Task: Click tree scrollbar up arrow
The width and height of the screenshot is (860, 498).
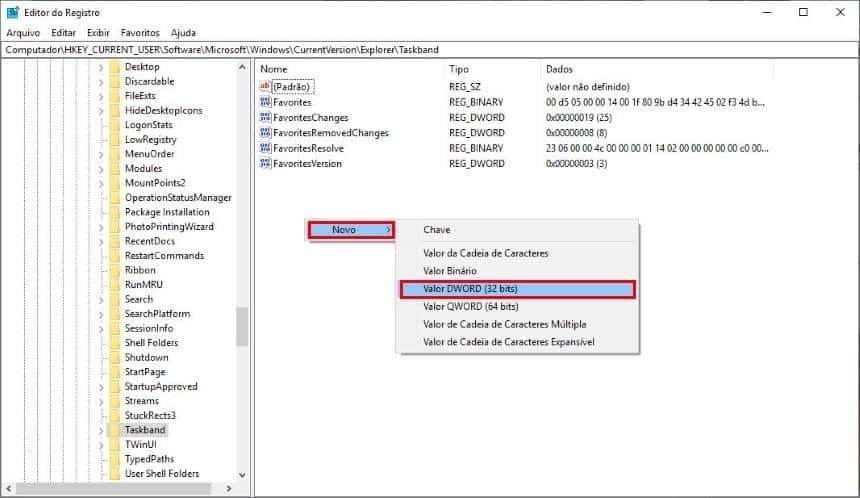Action: (242, 67)
